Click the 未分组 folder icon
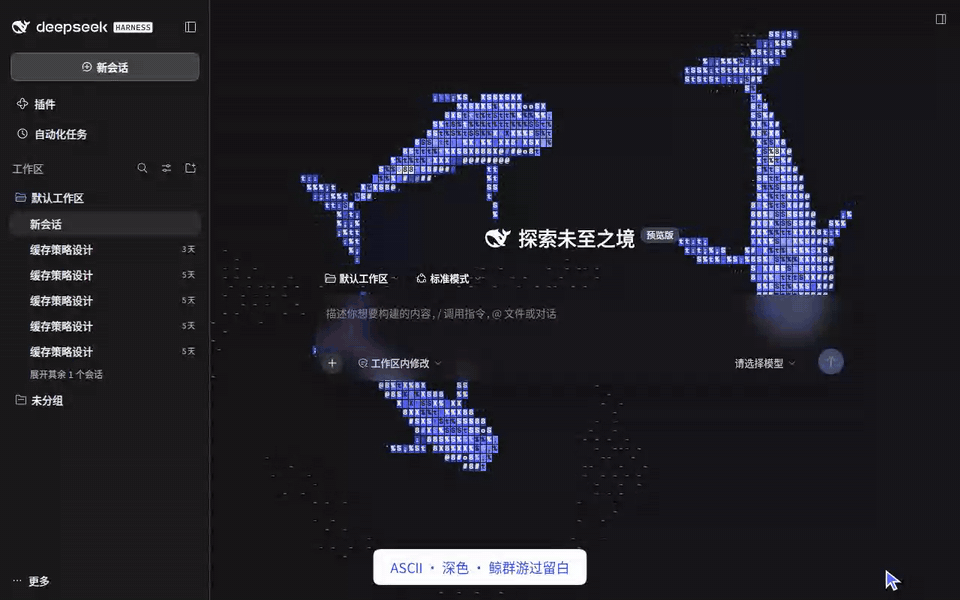 (x=21, y=400)
